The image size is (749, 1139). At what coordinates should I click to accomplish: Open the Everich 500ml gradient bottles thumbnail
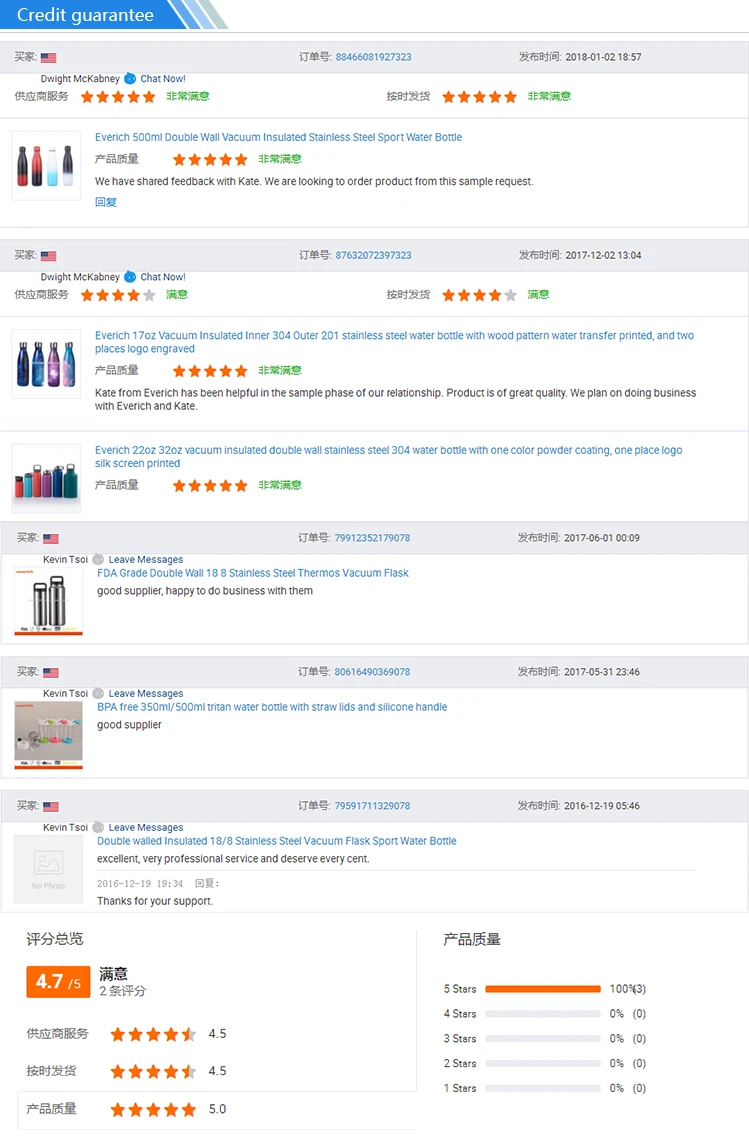[47, 166]
